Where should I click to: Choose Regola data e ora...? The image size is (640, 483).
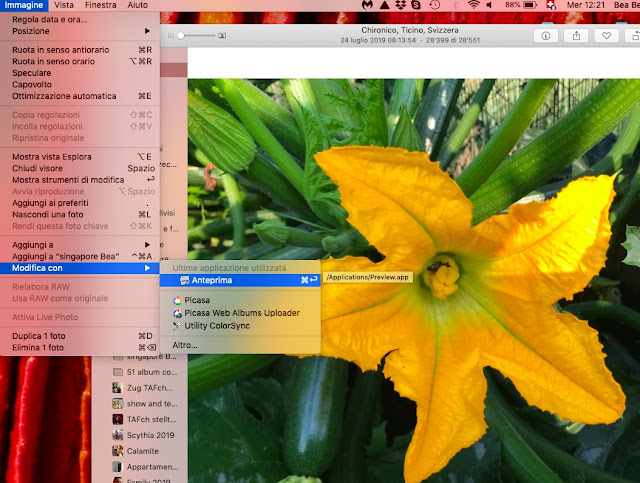(x=80, y=20)
